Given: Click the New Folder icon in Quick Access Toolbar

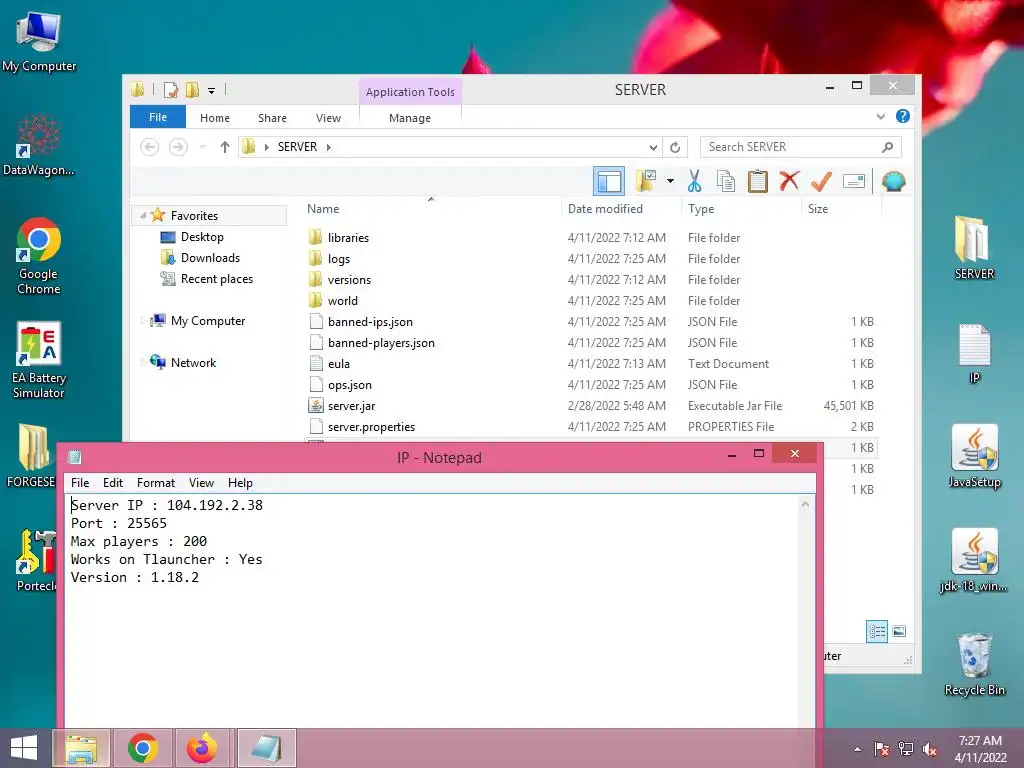Looking at the screenshot, I should point(193,90).
